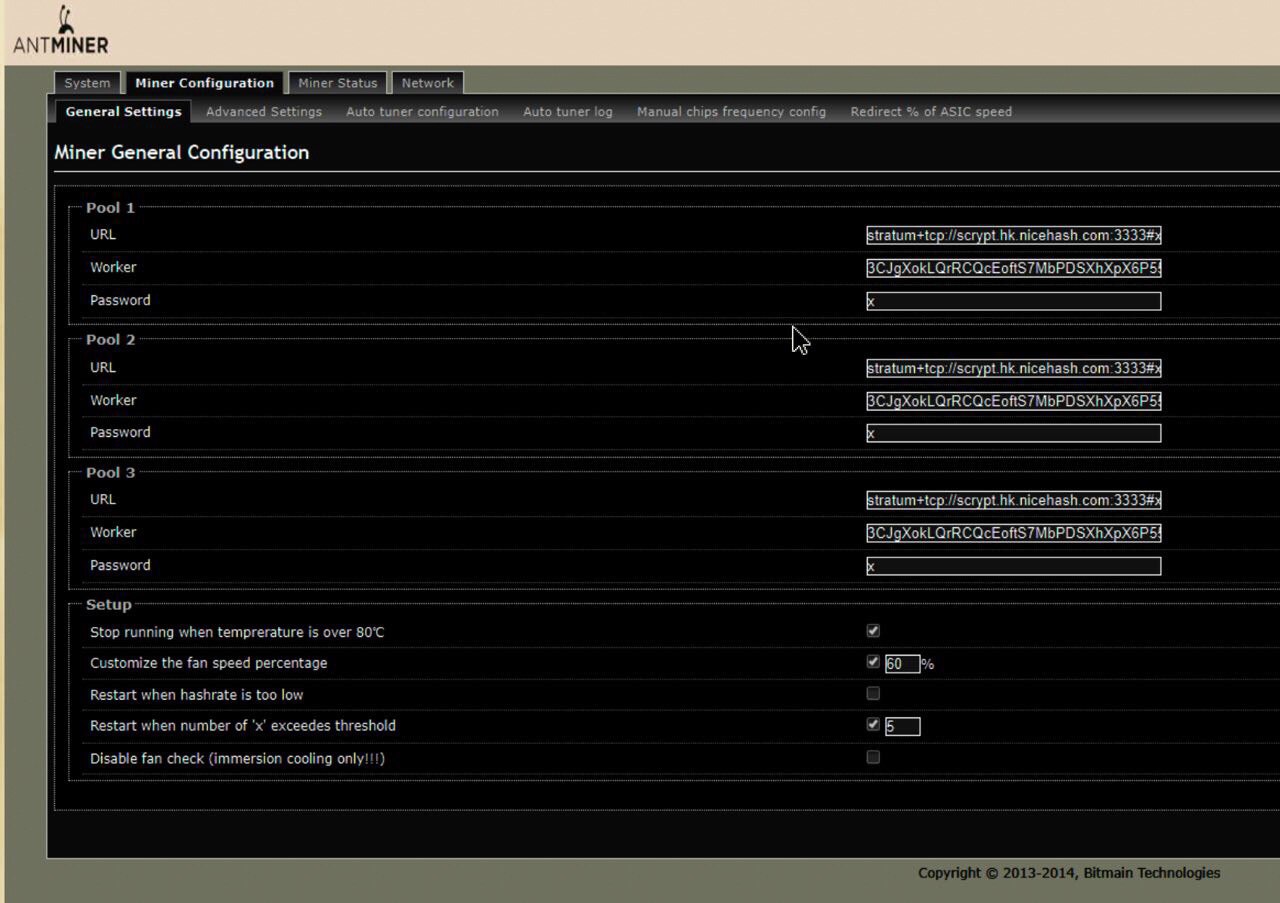Click the Pool 1 section label
The image size is (1280, 903).
[110, 208]
